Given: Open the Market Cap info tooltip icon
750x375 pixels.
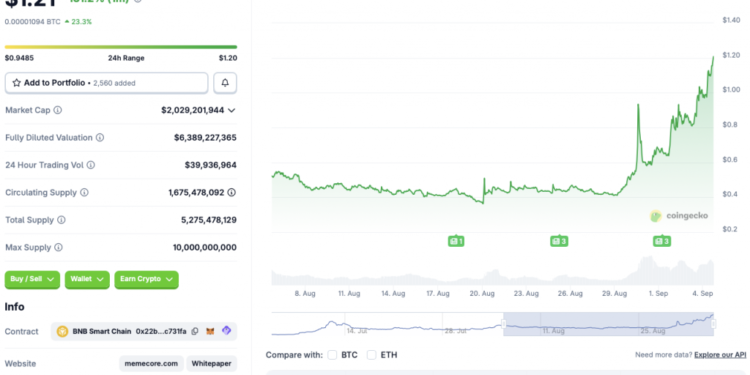Looking at the screenshot, I should (x=57, y=110).
